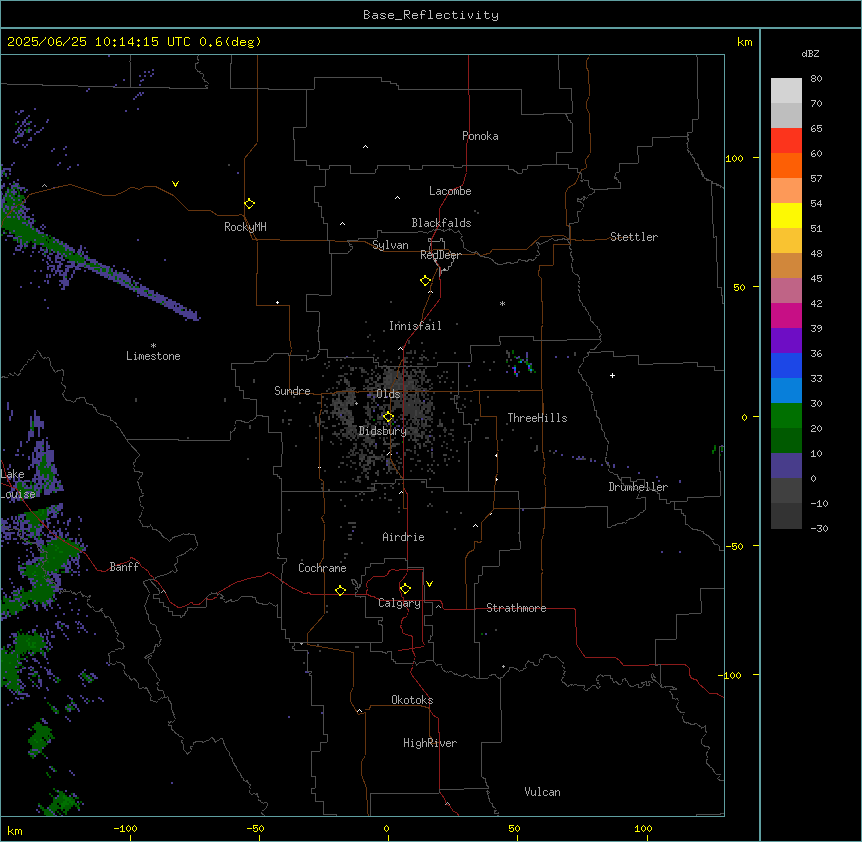This screenshot has width=862, height=842.
Task: Click the yellow V marker northwest of RockyMH
Action: 175,184
